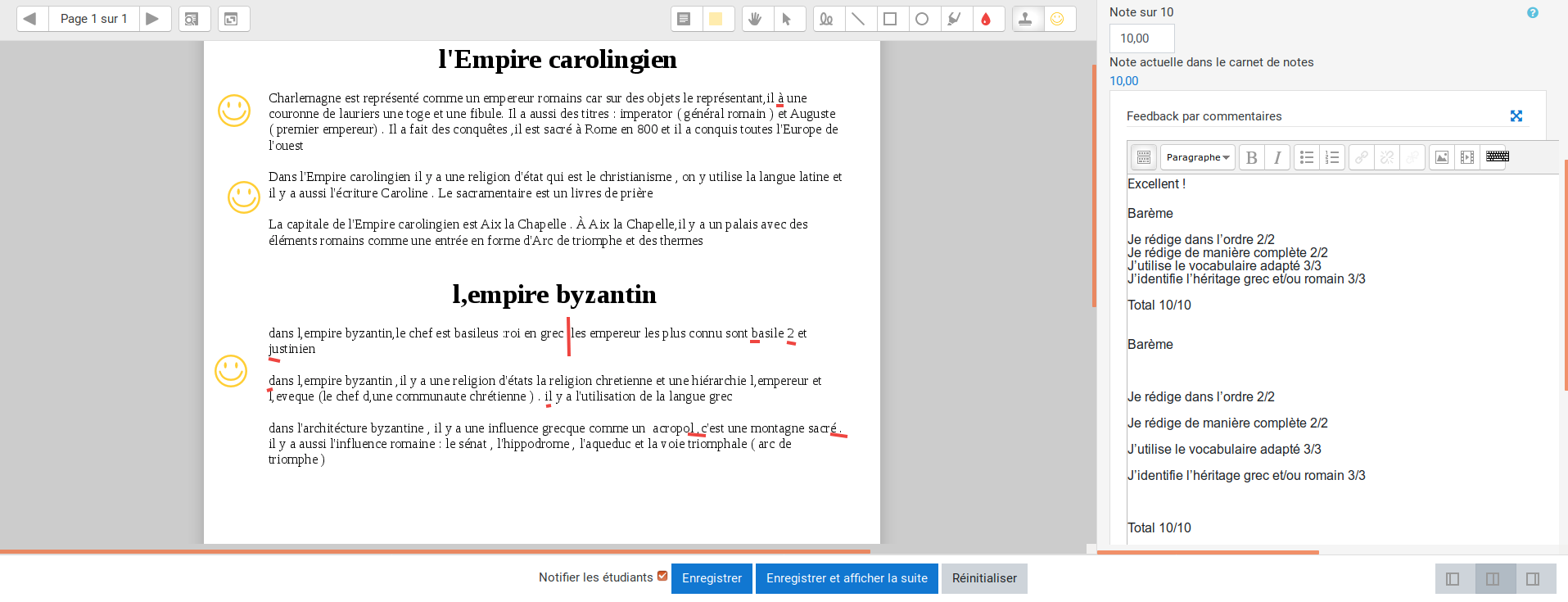Click the smiley stamp beside byzantin paragraph

click(231, 371)
